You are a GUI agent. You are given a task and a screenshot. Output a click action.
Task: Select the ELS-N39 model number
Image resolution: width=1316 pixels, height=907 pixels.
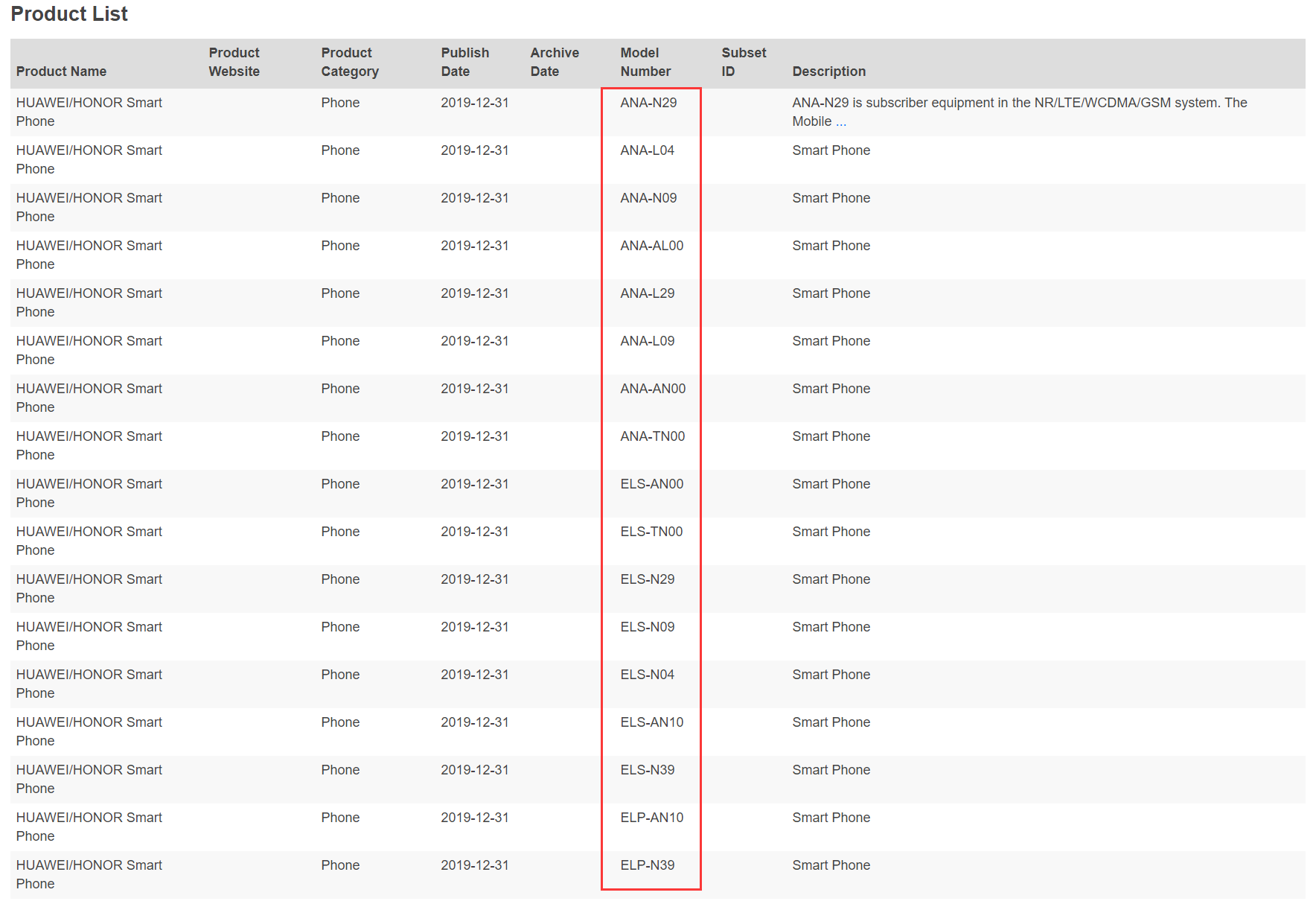tap(647, 770)
